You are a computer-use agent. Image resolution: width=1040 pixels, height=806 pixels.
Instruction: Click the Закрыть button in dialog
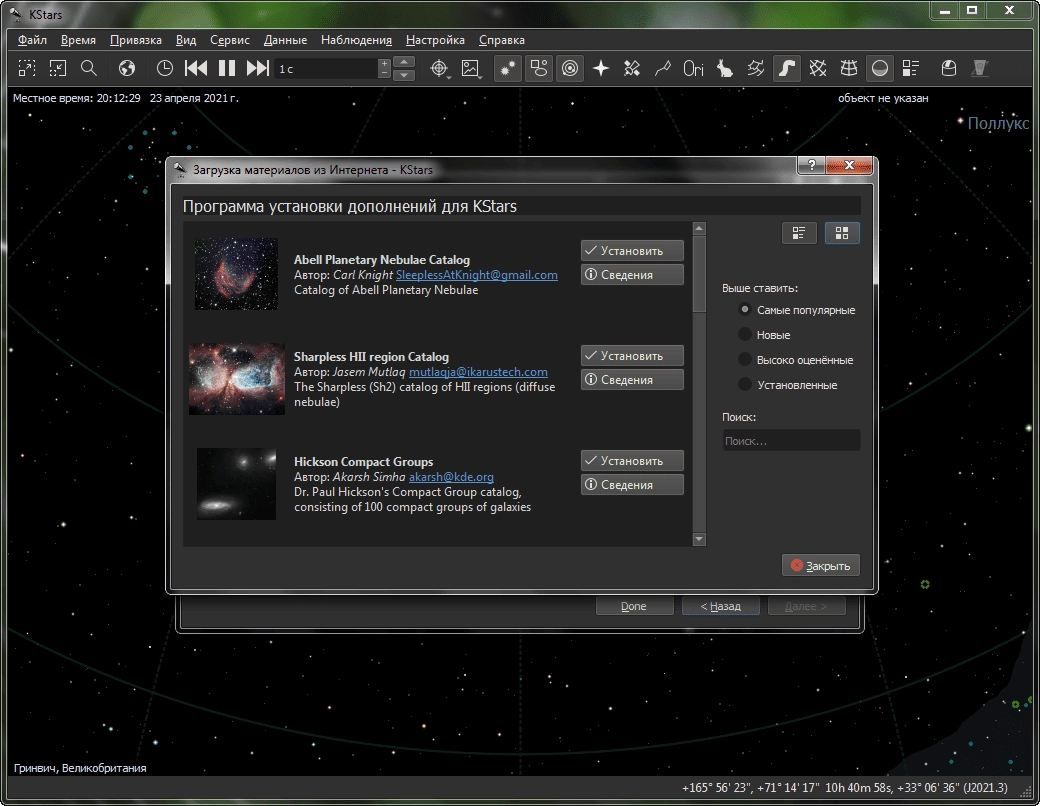point(820,566)
